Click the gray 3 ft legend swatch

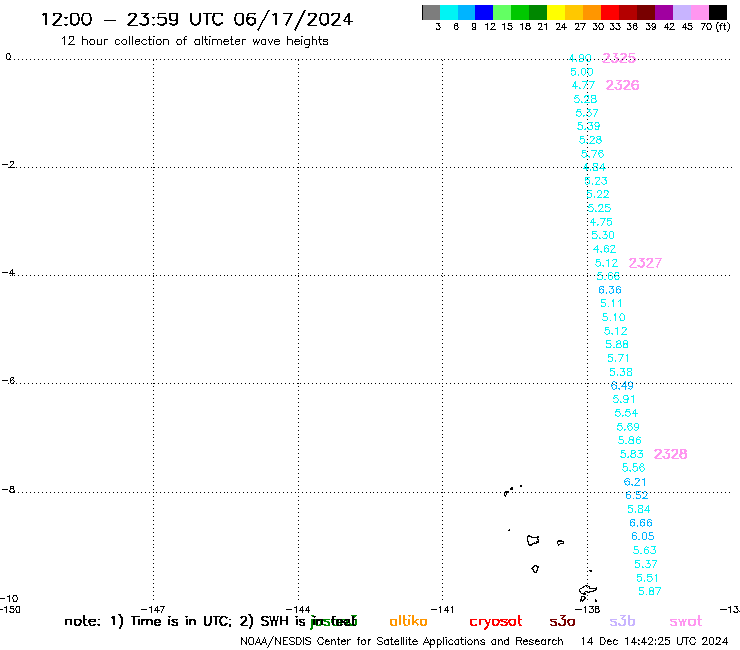[x=431, y=12]
